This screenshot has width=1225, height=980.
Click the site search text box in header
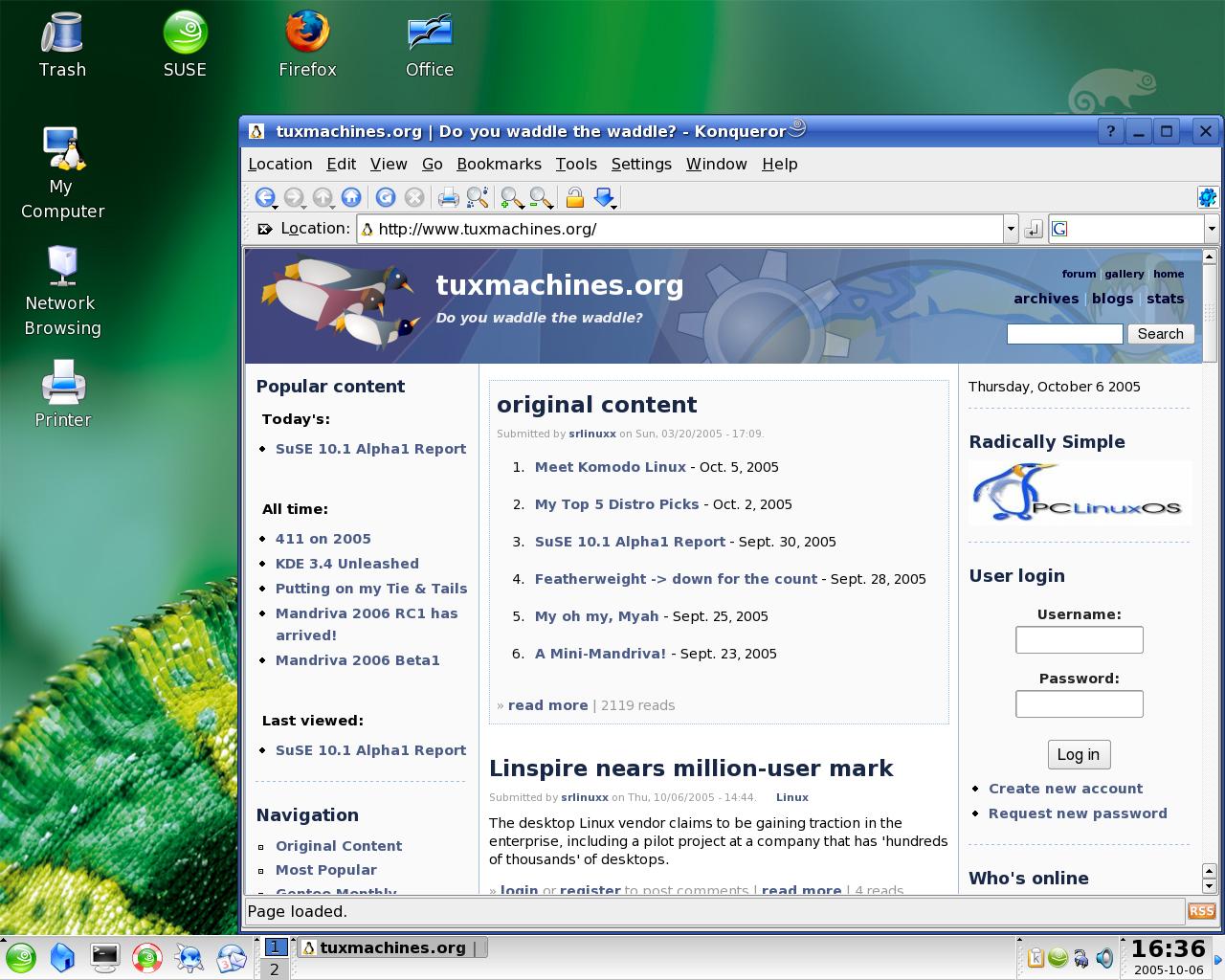point(1064,333)
